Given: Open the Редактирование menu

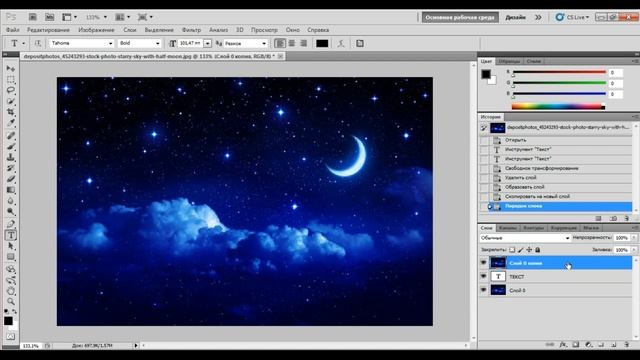Looking at the screenshot, I should 48,30.
